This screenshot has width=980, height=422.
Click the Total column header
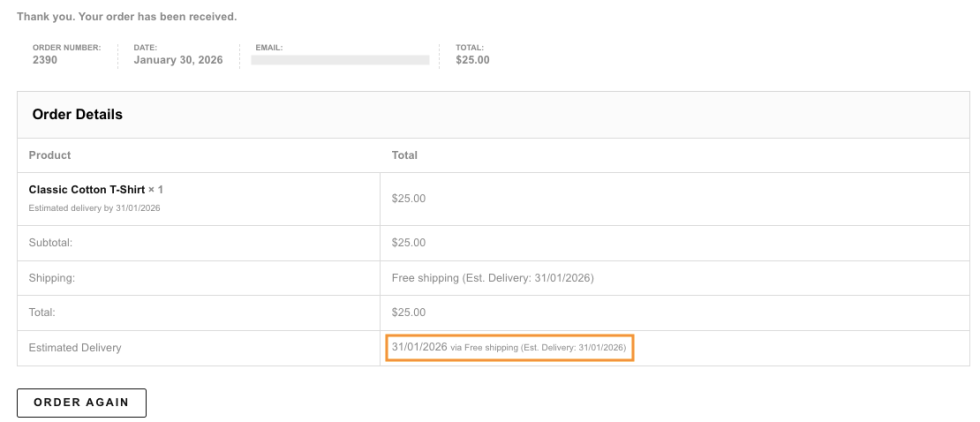coord(404,156)
